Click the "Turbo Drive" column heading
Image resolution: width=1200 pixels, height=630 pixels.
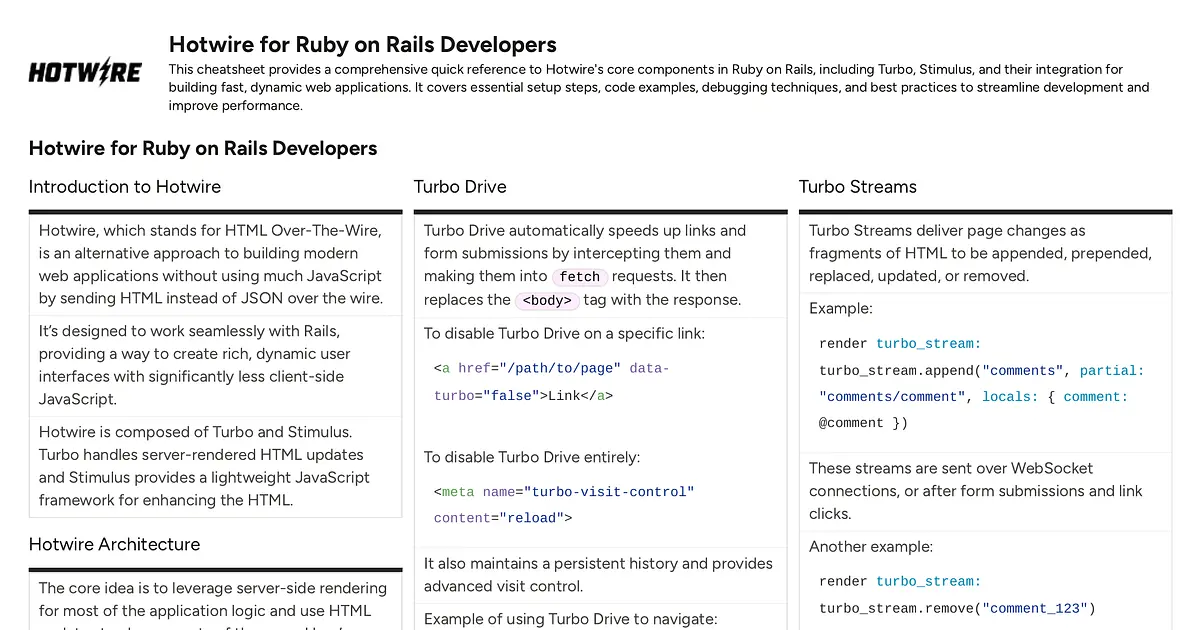click(x=460, y=187)
